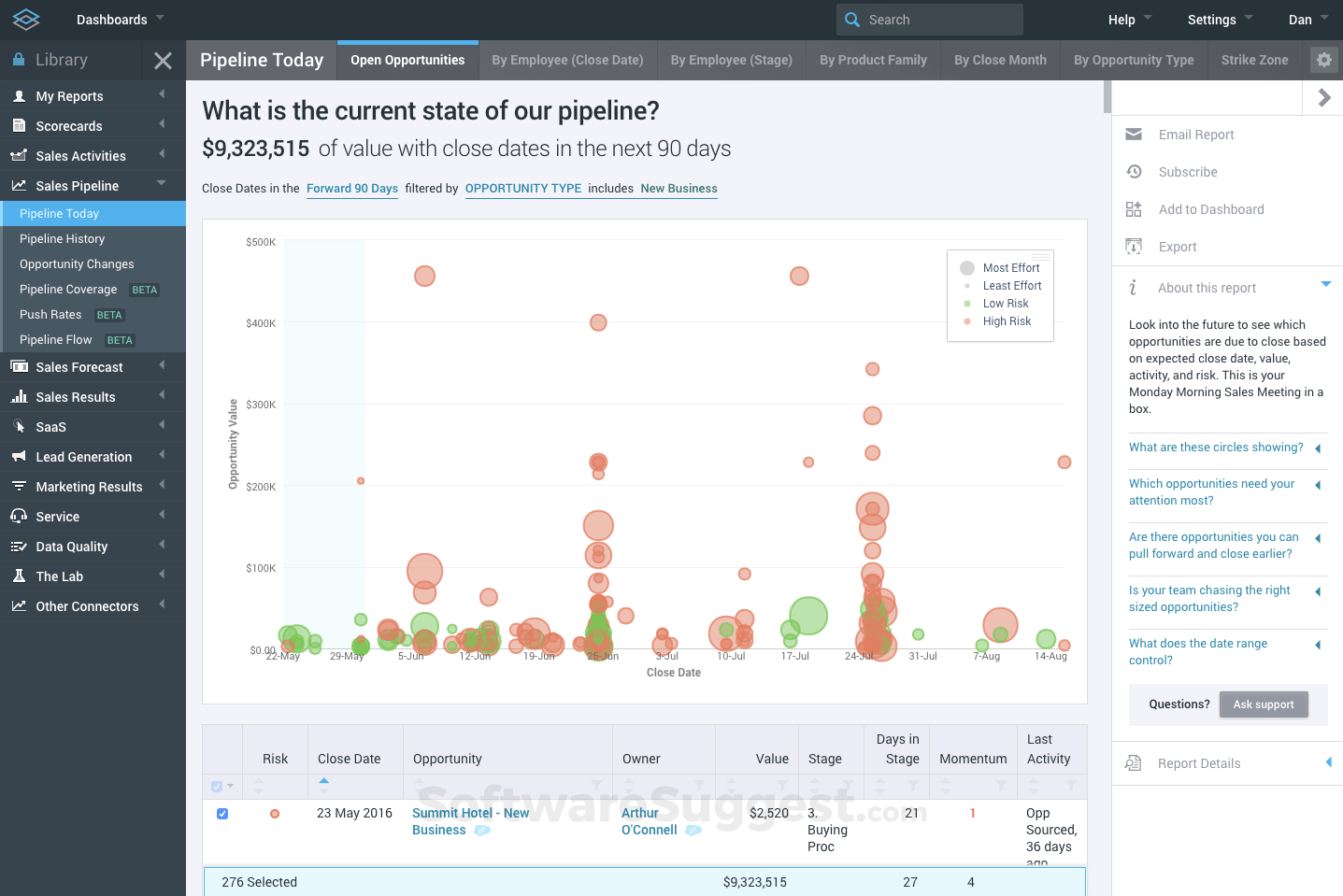The image size is (1343, 896).
Task: Toggle the select-all checkbox in table header
Action: (x=217, y=787)
